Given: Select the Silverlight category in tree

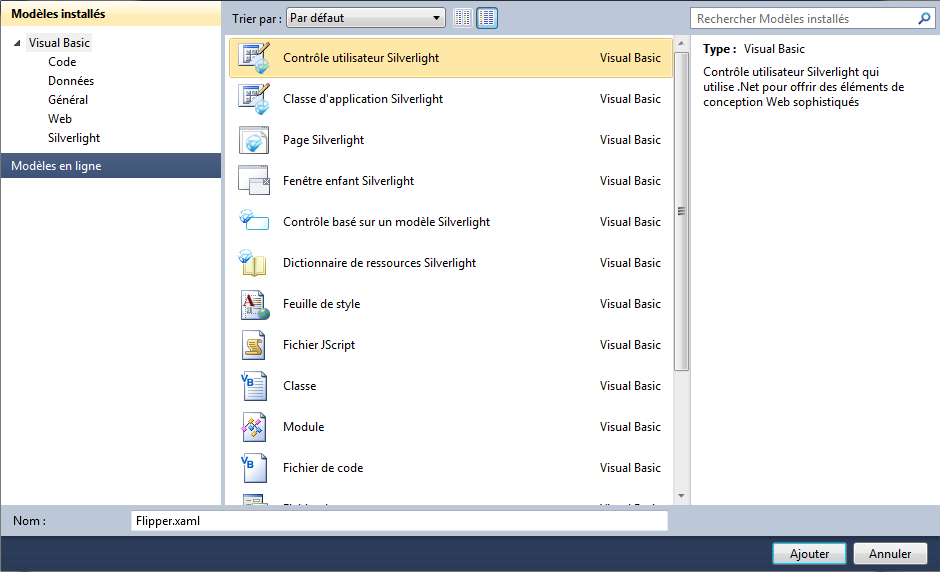Looking at the screenshot, I should click(x=74, y=138).
